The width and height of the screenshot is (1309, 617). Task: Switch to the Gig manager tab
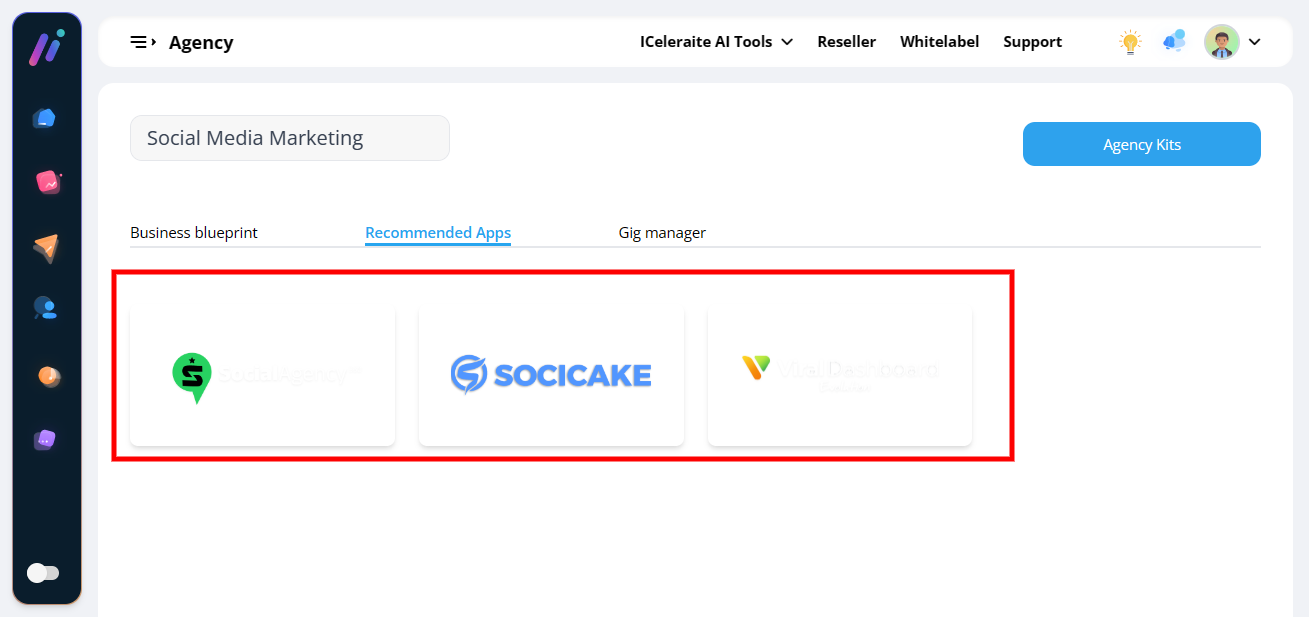coord(662,233)
